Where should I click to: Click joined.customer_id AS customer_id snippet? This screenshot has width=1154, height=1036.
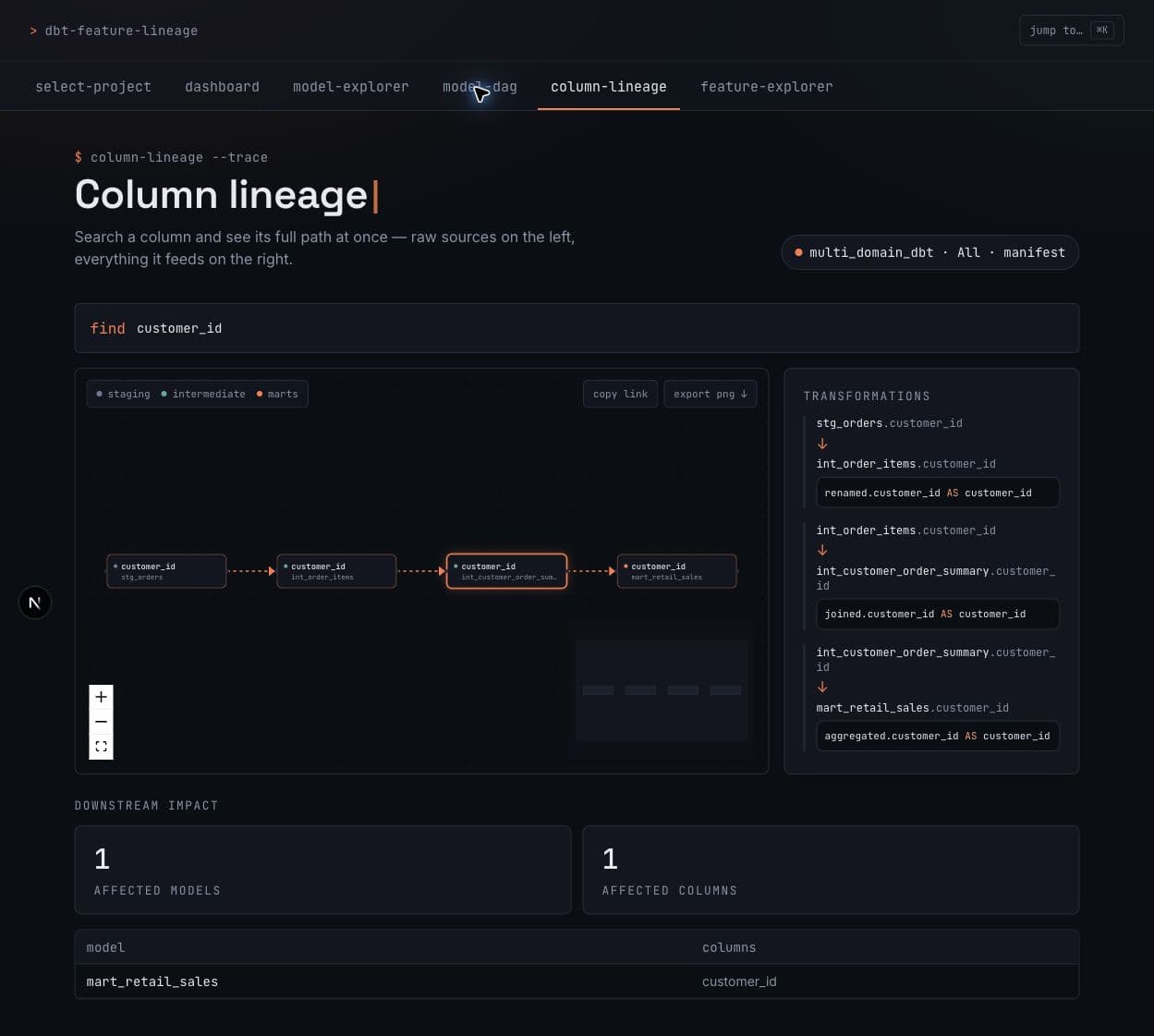tap(937, 614)
